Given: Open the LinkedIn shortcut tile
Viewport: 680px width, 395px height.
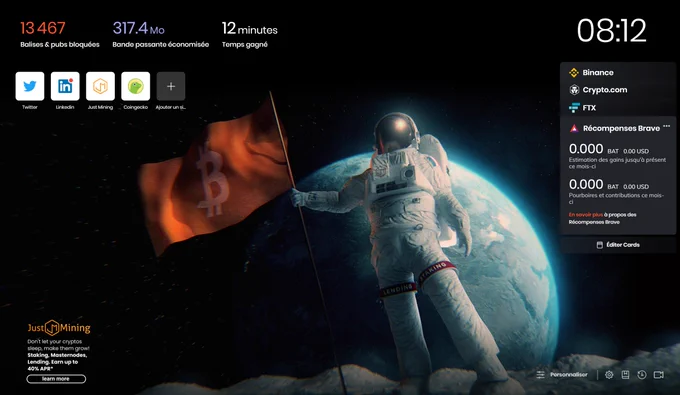Looking at the screenshot, I should [x=65, y=86].
